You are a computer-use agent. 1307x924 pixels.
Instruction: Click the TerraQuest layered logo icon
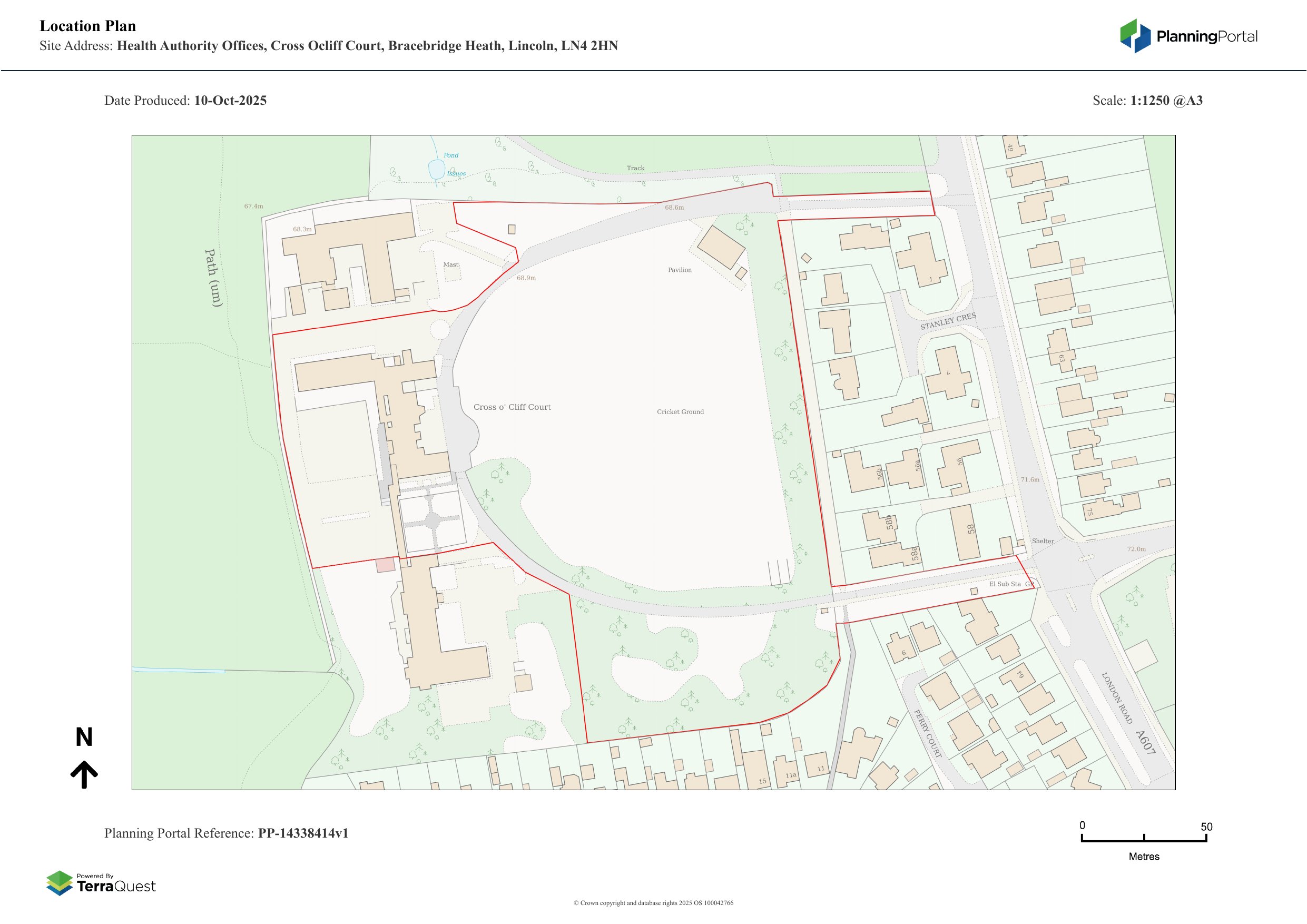(x=59, y=883)
